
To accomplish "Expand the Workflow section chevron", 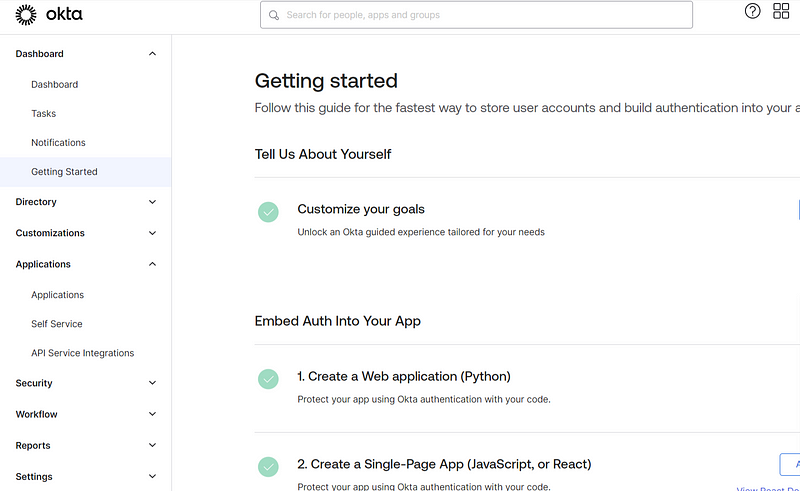I will click(x=152, y=414).
